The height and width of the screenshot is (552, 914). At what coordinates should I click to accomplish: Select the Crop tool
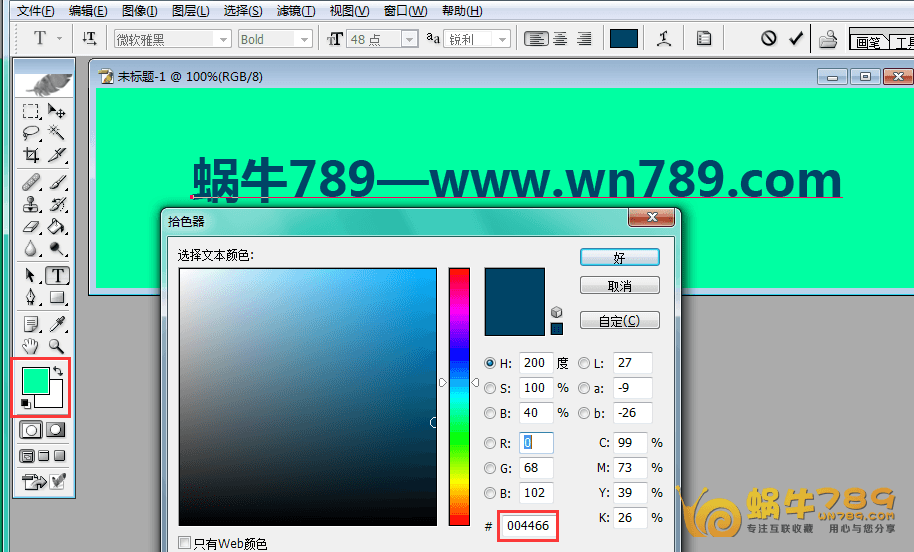[x=31, y=155]
